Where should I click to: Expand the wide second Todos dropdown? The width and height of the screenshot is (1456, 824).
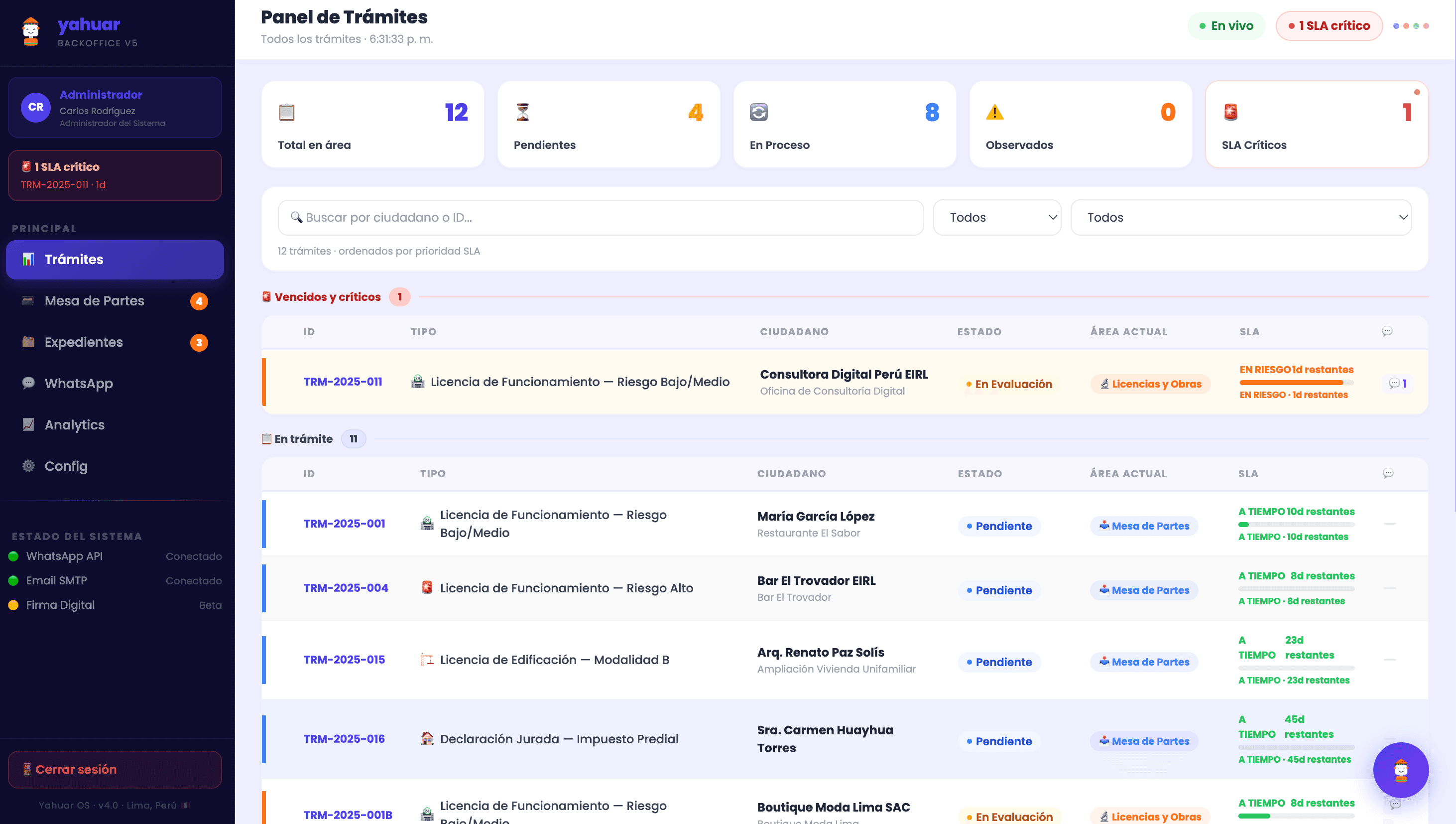[1241, 217]
